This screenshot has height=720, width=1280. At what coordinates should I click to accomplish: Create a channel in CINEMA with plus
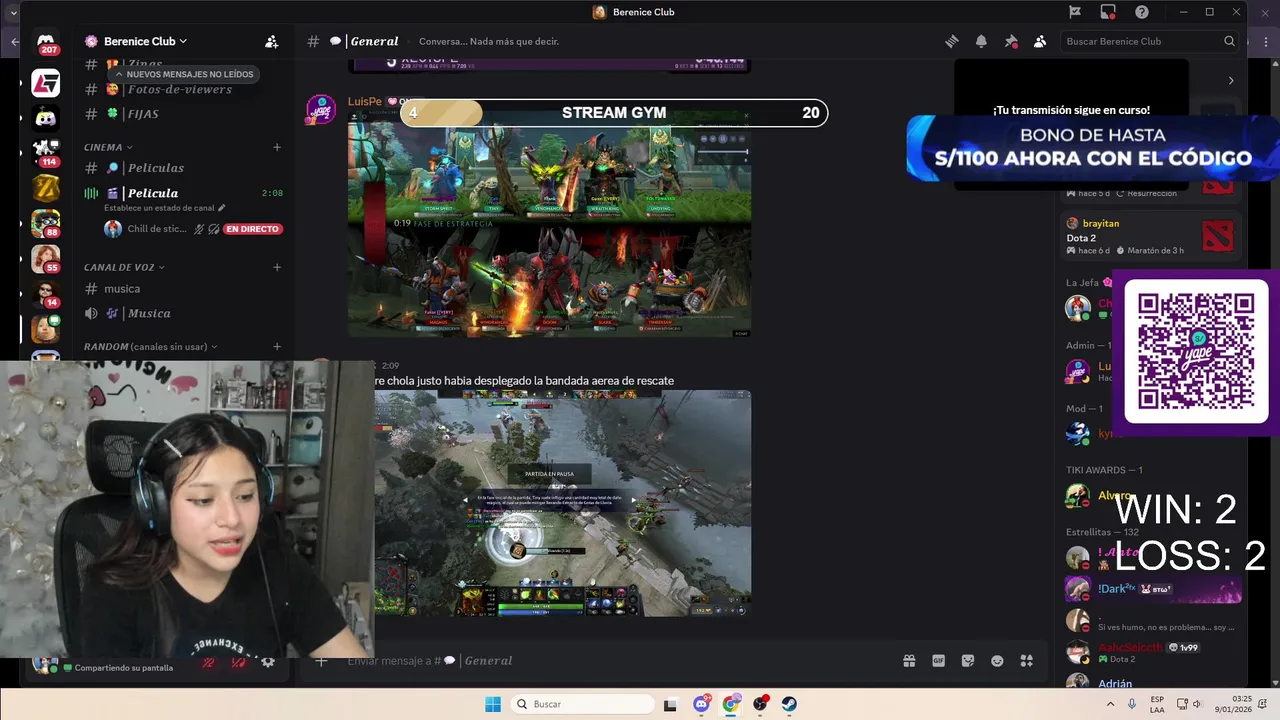pos(277,147)
